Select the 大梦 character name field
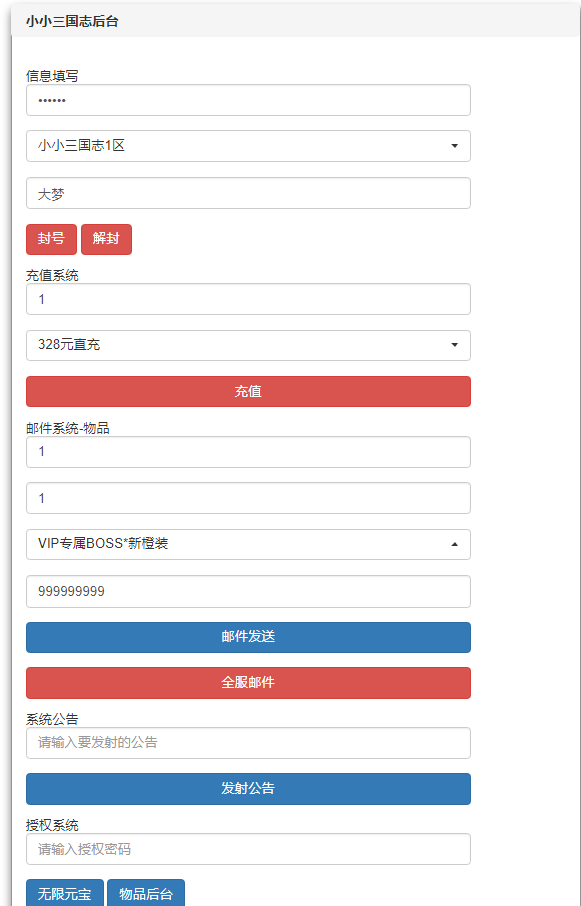581x906 pixels. (x=247, y=193)
